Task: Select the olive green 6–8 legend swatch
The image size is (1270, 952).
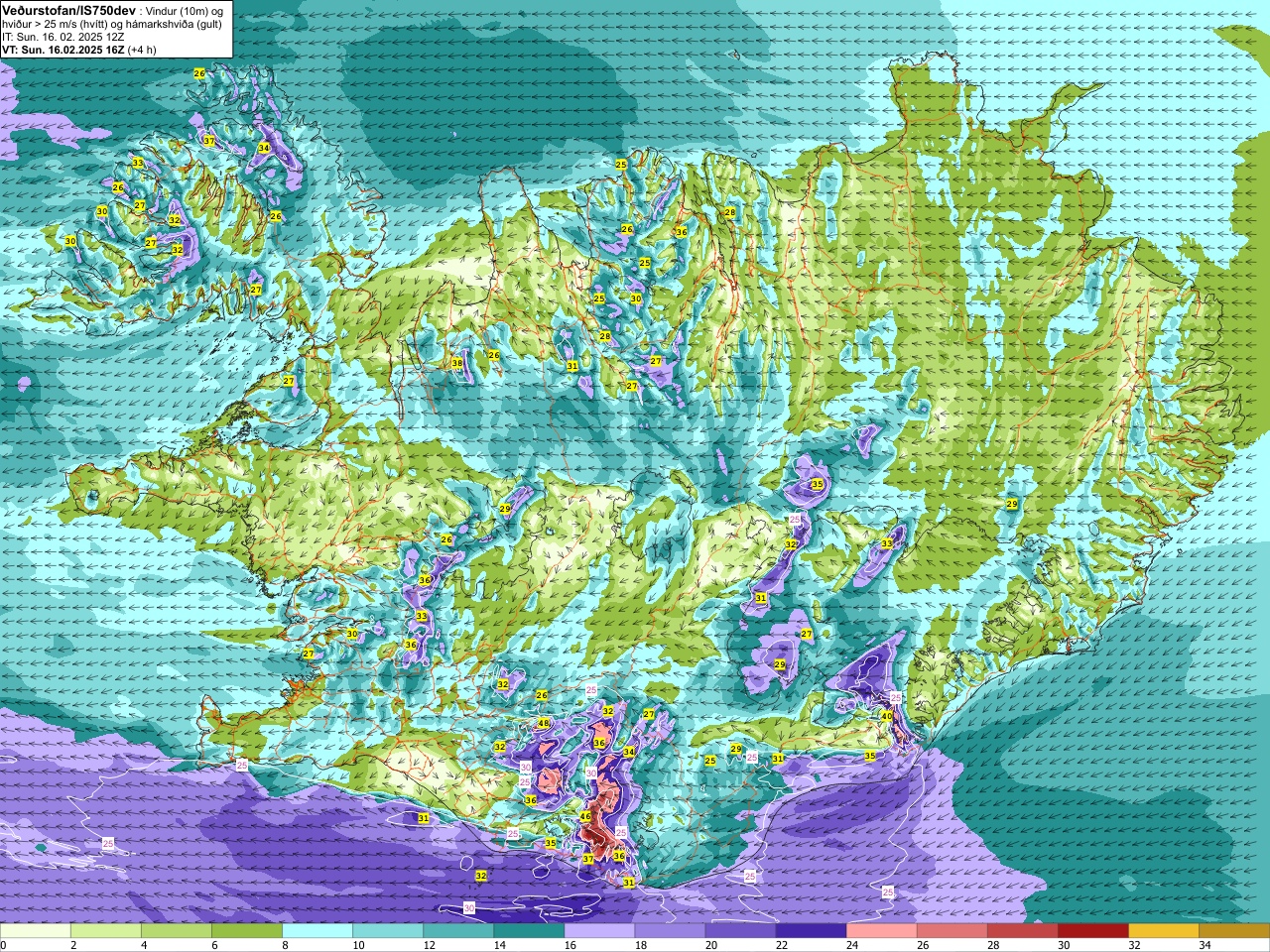Action: [247, 931]
